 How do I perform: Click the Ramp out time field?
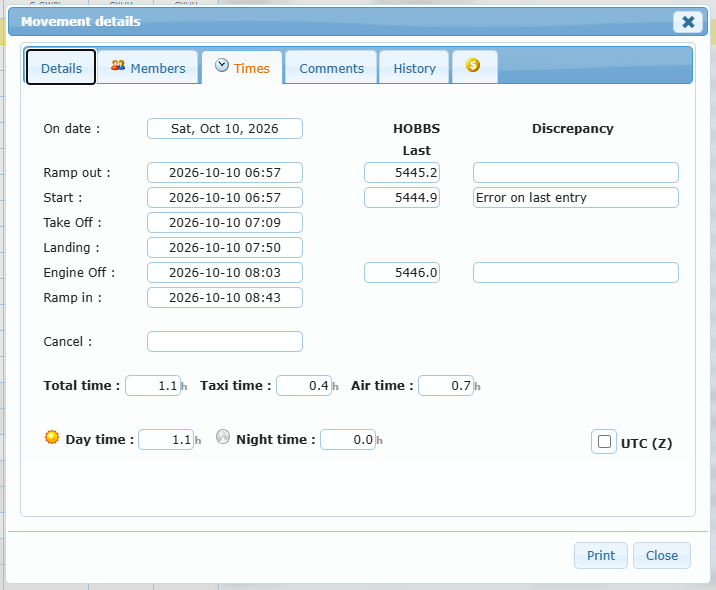pos(225,173)
